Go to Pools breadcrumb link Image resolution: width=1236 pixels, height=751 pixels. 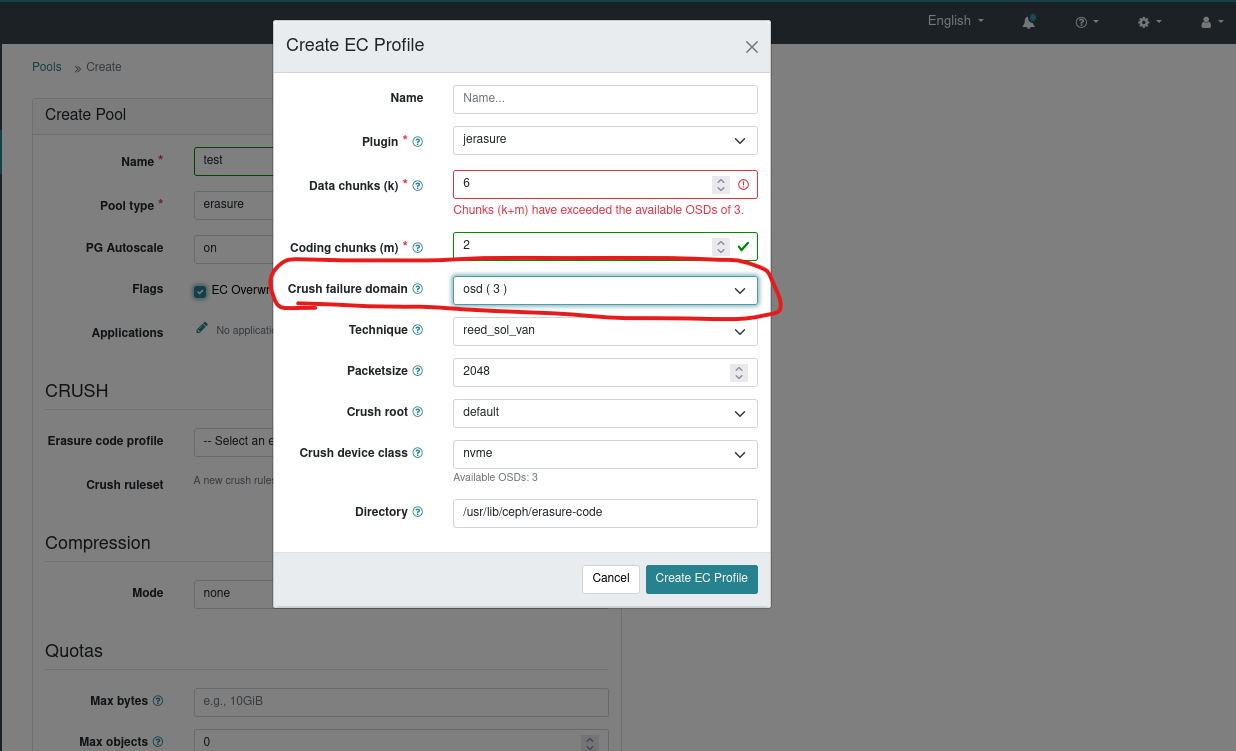47,67
